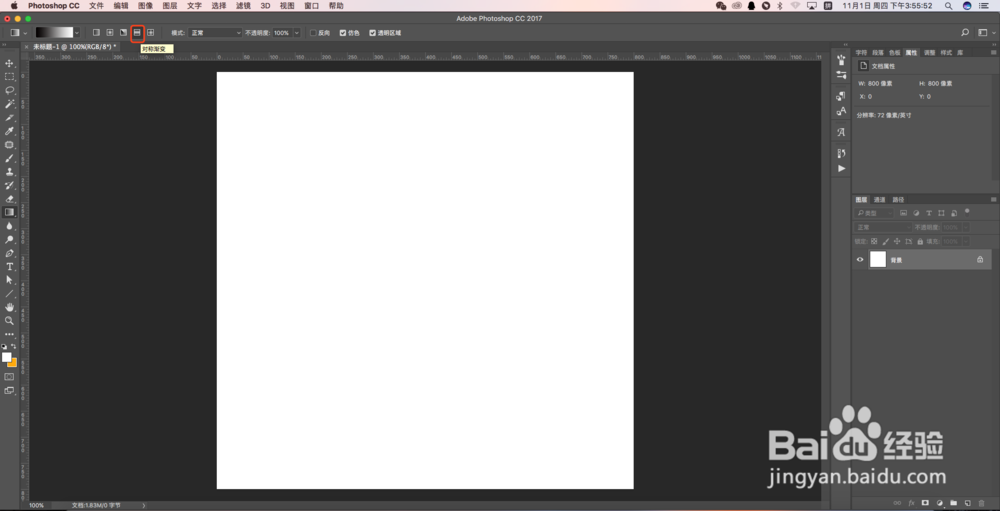The height and width of the screenshot is (511, 1000).
Task: Select the Path Selection arrow tool
Action: 10,280
